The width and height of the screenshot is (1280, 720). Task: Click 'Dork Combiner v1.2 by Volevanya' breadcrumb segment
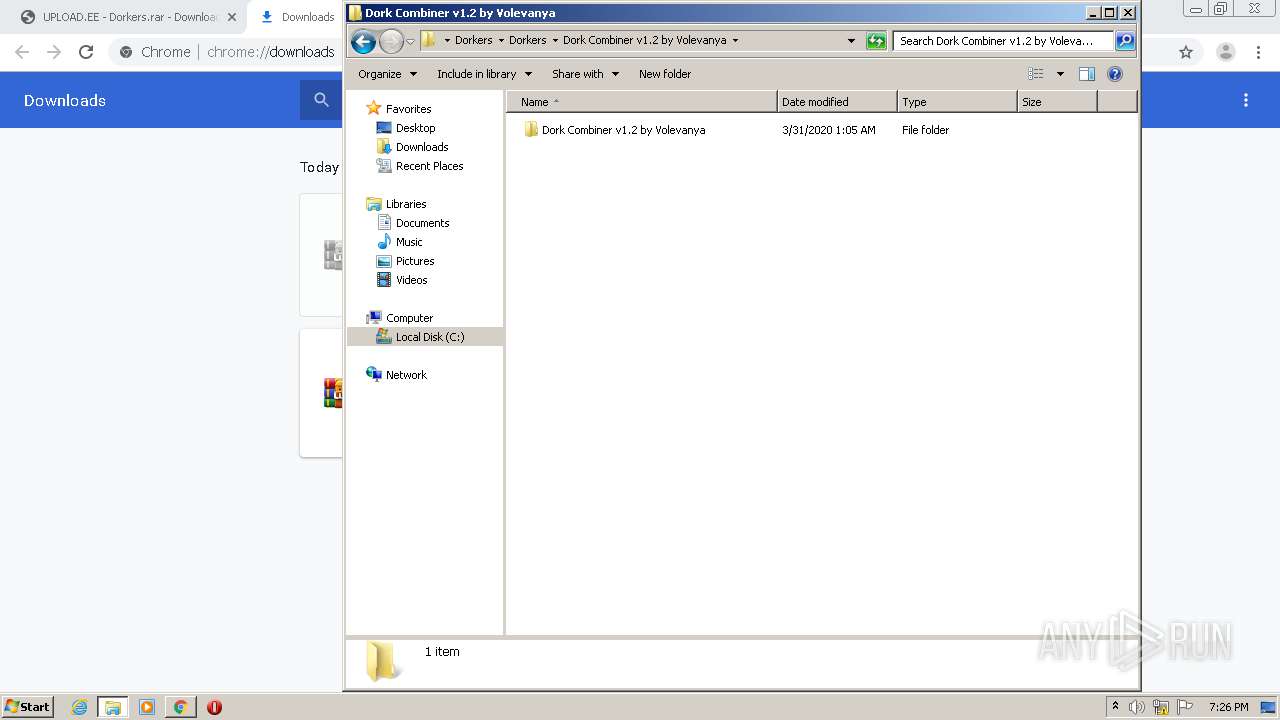tap(645, 40)
